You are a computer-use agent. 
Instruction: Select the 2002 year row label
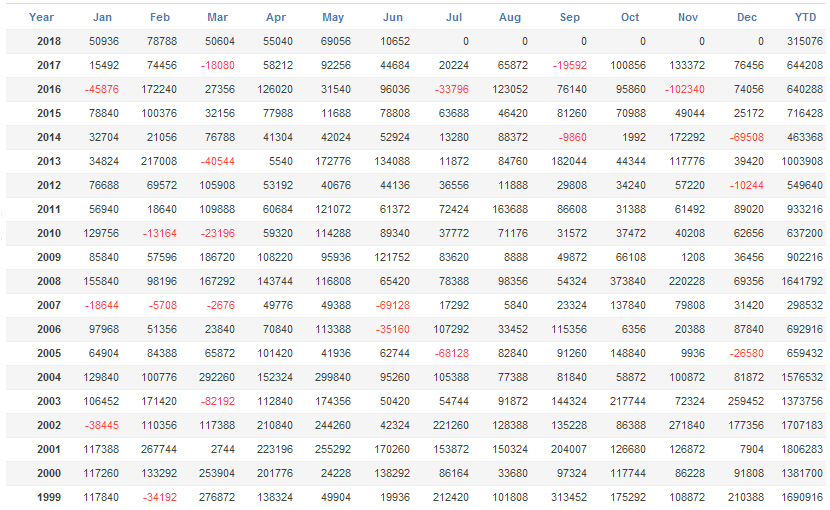tap(49, 425)
